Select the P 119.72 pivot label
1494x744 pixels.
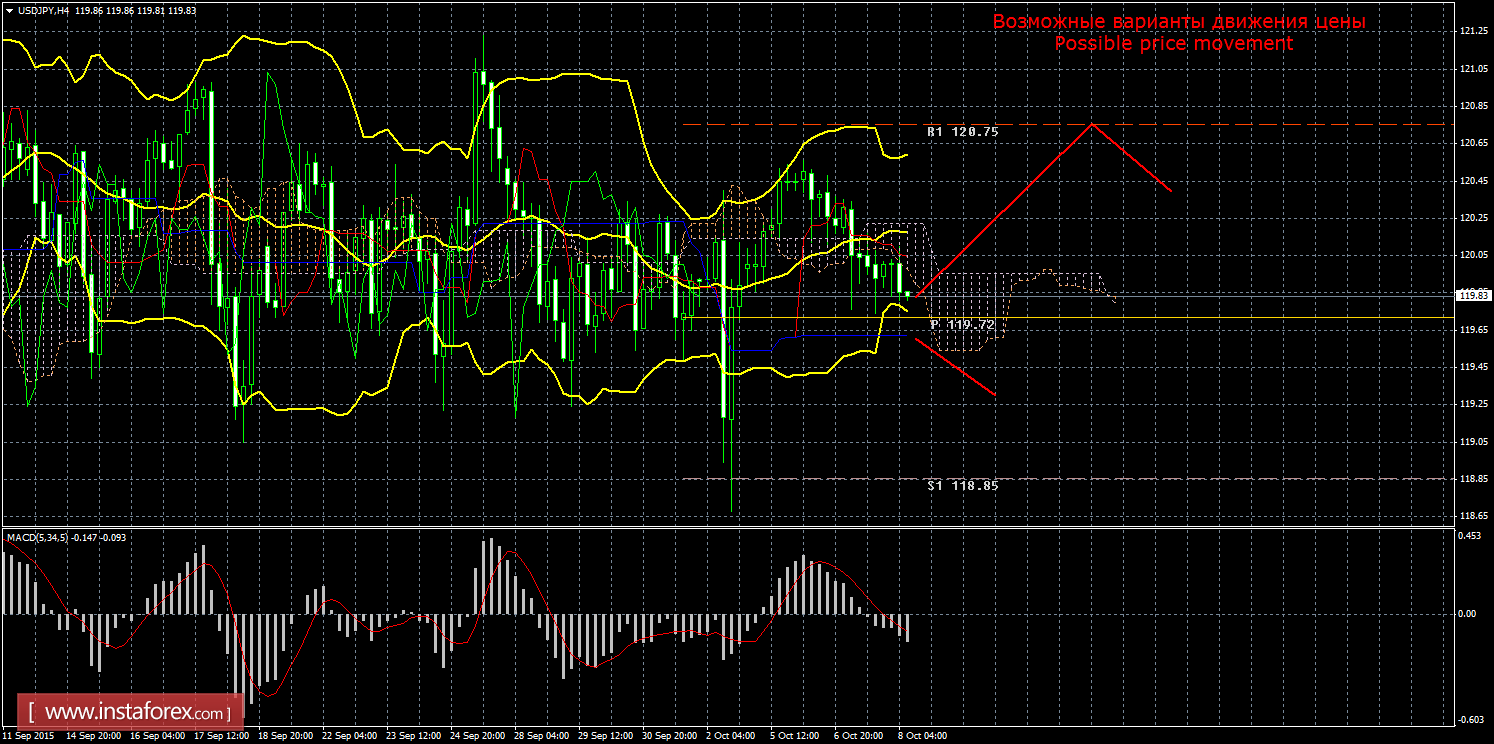(962, 325)
